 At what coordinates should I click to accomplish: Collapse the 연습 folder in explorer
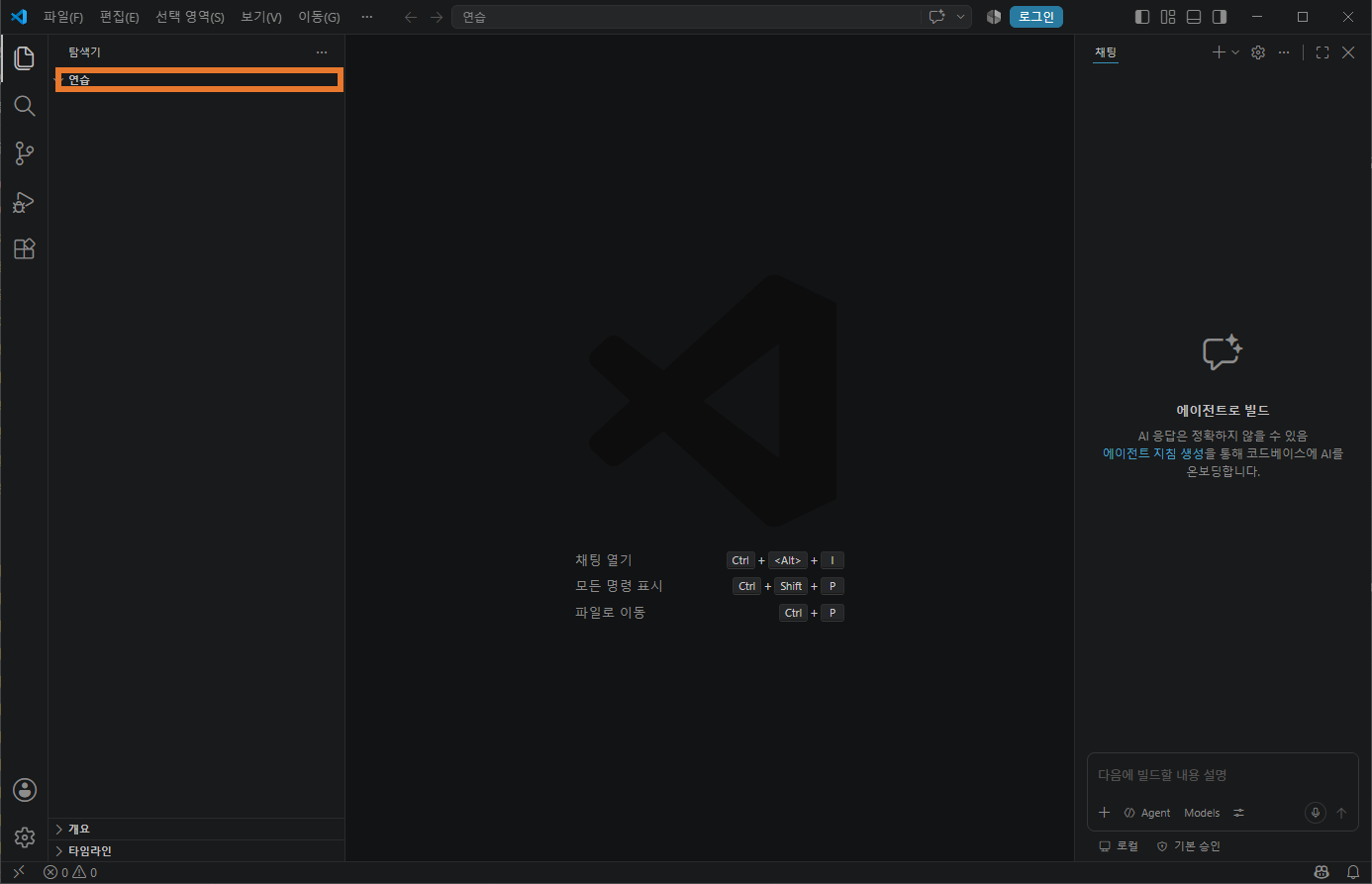199,80
